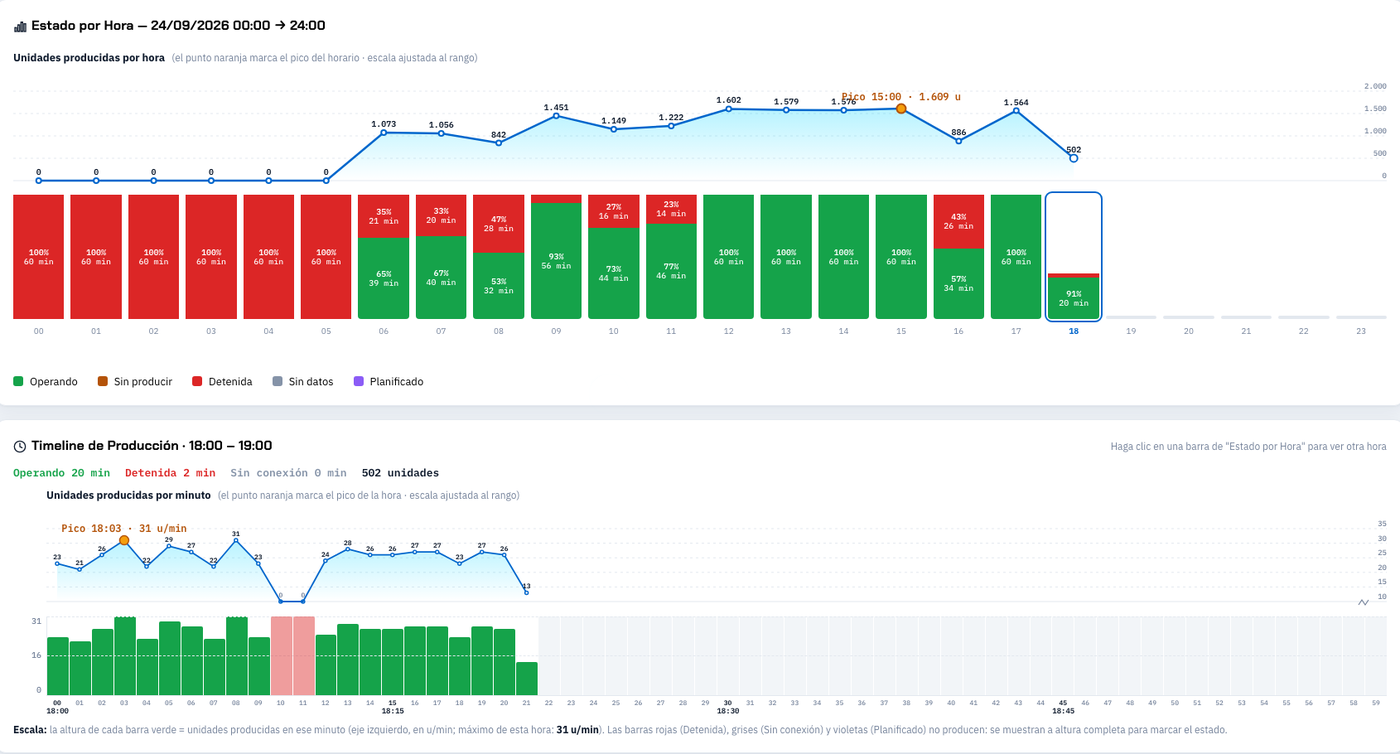The width and height of the screenshot is (1400, 754).
Task: Click the Pico 18:03 · 31 u/min label
Action: pos(124,528)
